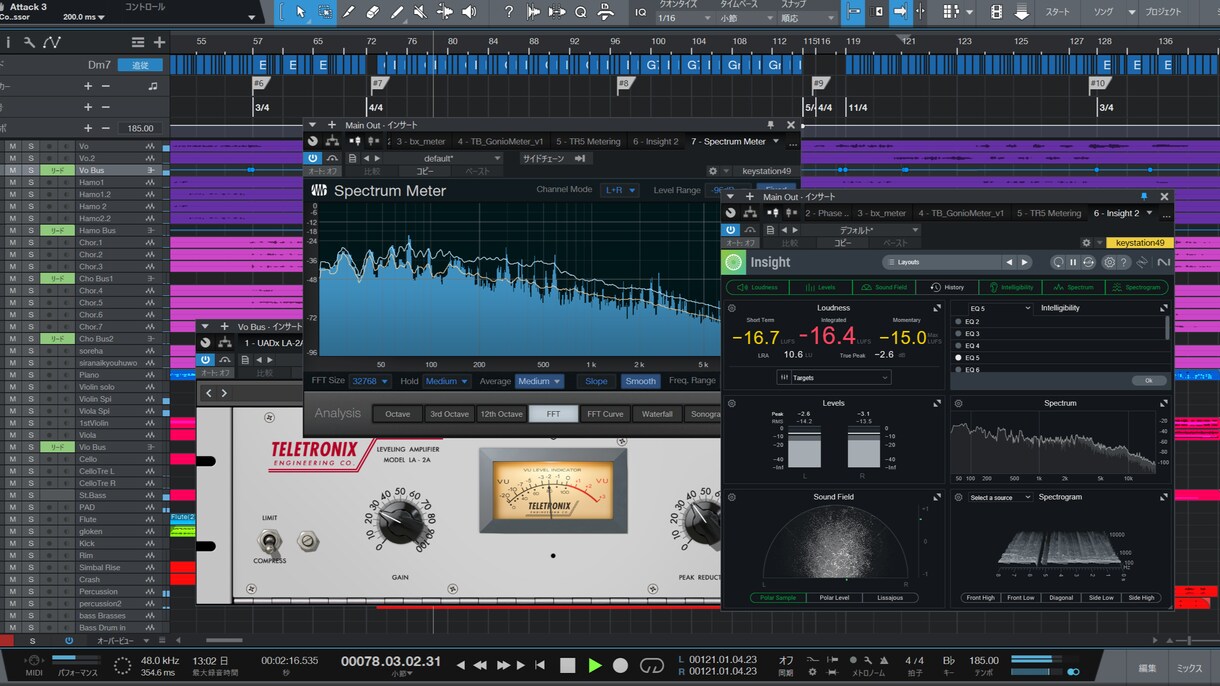1220x686 pixels.
Task: Open the History tab in Insight
Action: click(946, 287)
